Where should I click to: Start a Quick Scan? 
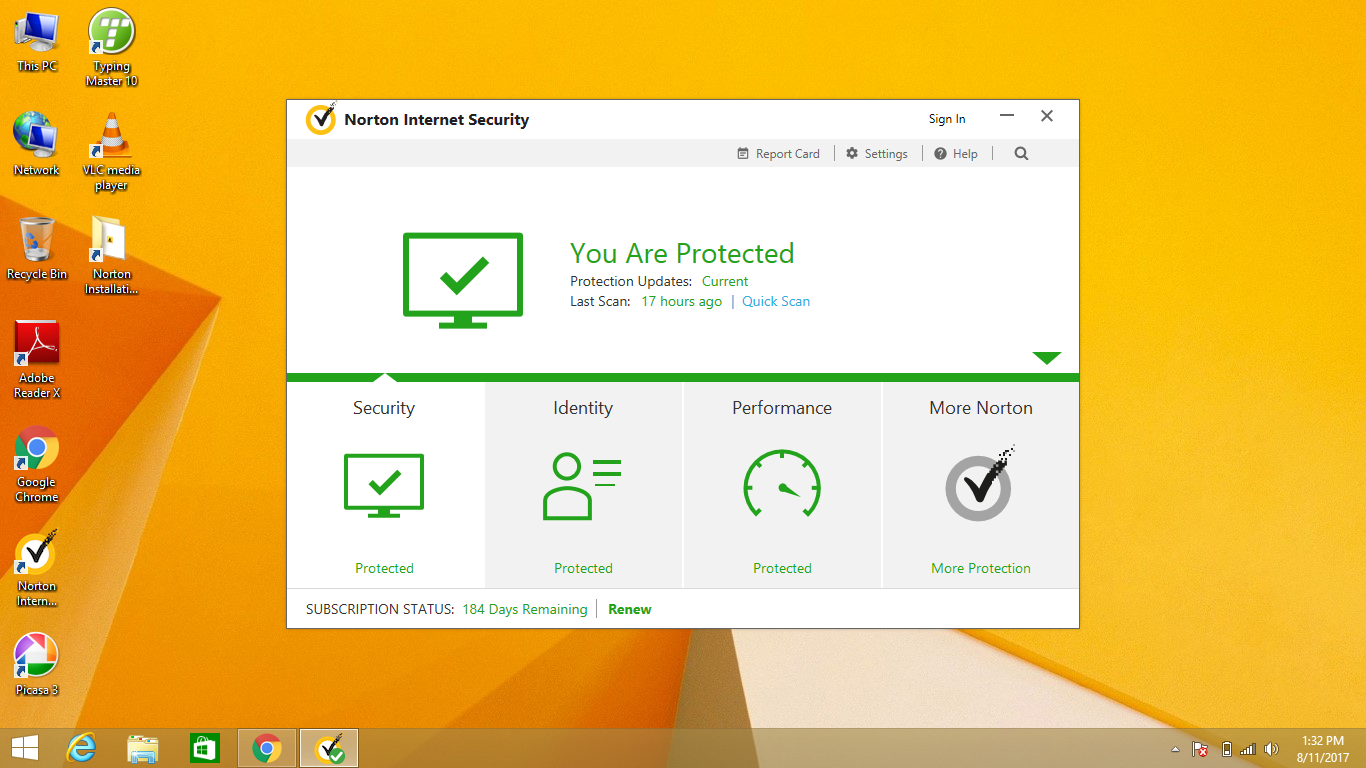click(776, 301)
